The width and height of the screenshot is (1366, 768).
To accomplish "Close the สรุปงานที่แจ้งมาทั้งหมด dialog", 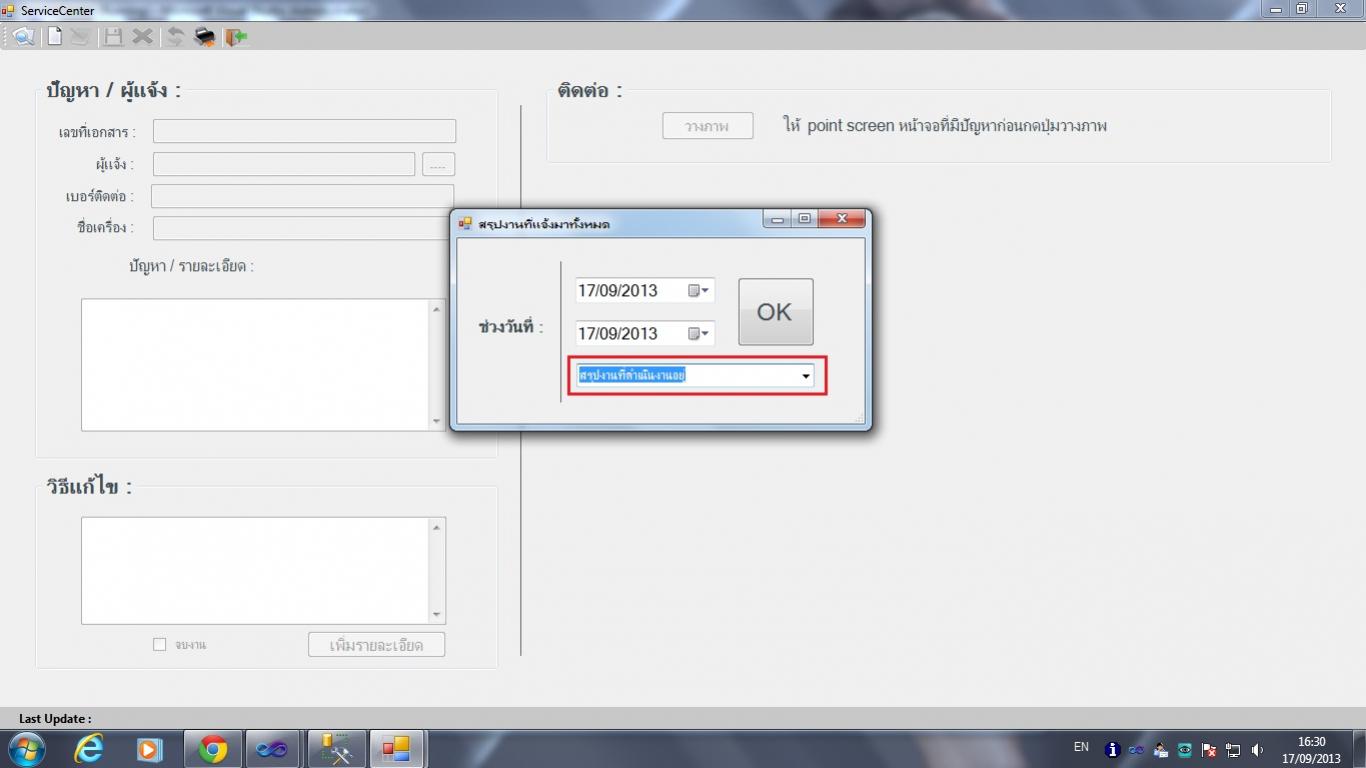I will 842,219.
